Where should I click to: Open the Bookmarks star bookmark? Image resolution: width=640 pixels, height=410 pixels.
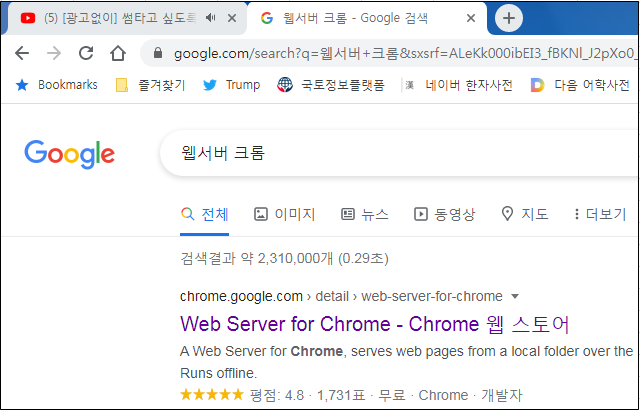pyautogui.click(x=56, y=85)
